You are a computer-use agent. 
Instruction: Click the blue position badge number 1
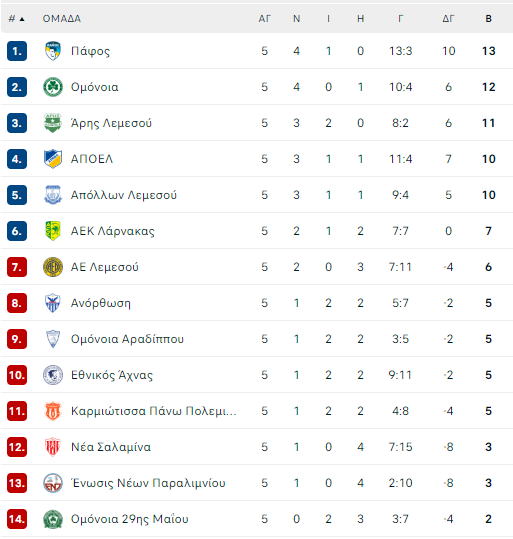[x=17, y=51]
